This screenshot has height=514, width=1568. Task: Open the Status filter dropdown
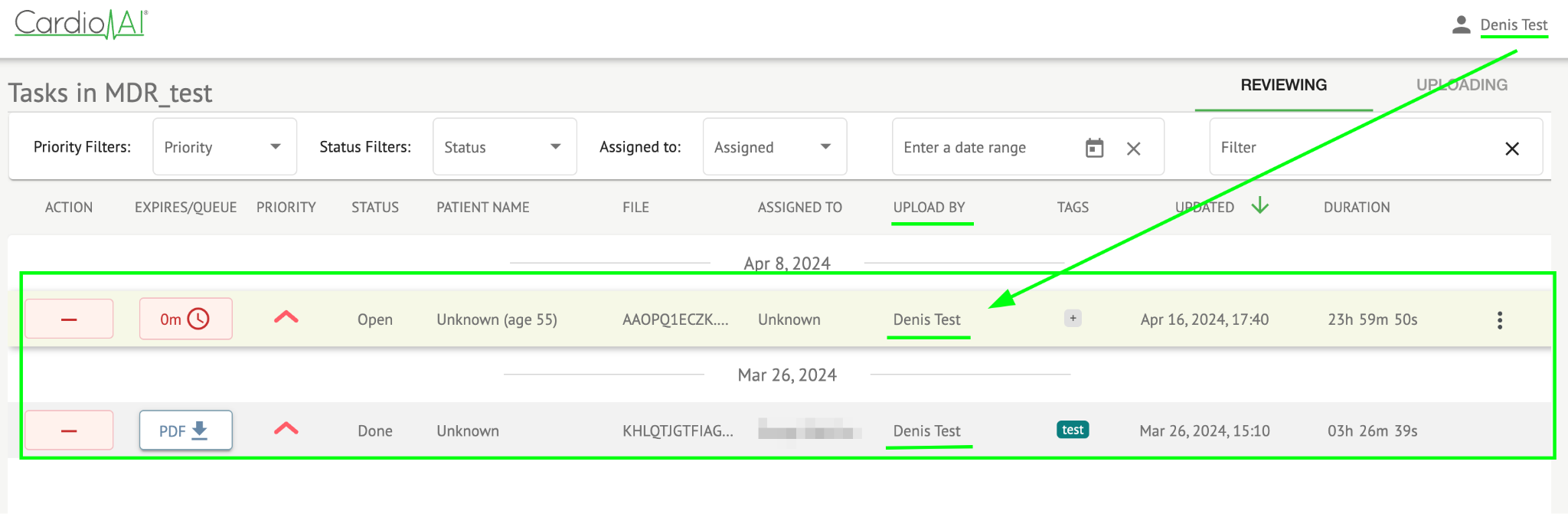pyautogui.click(x=504, y=147)
